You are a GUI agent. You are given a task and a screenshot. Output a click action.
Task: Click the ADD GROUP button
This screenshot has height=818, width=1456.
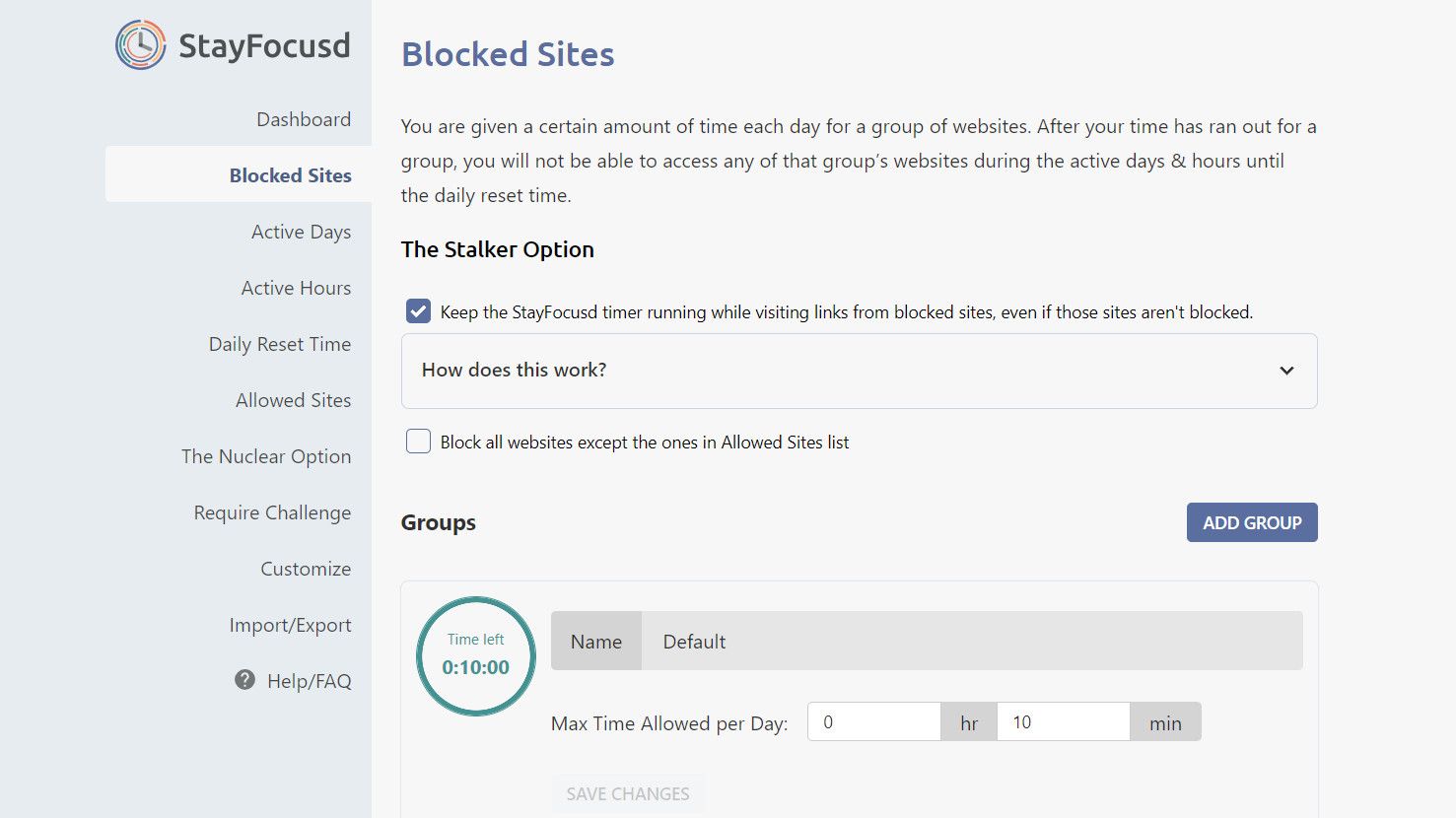pos(1251,522)
